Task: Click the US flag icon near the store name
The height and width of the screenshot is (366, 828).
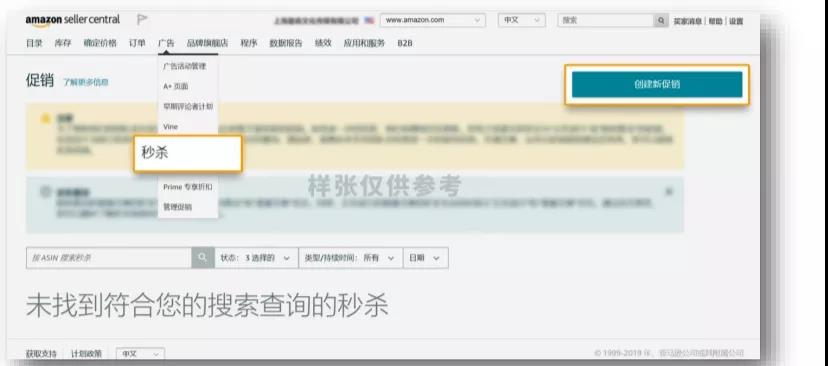Action: click(x=369, y=21)
